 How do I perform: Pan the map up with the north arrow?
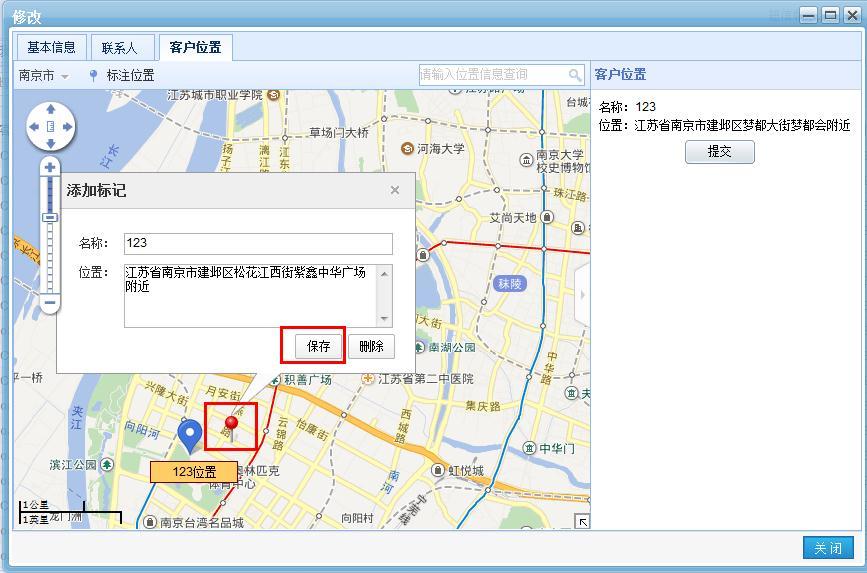point(50,109)
